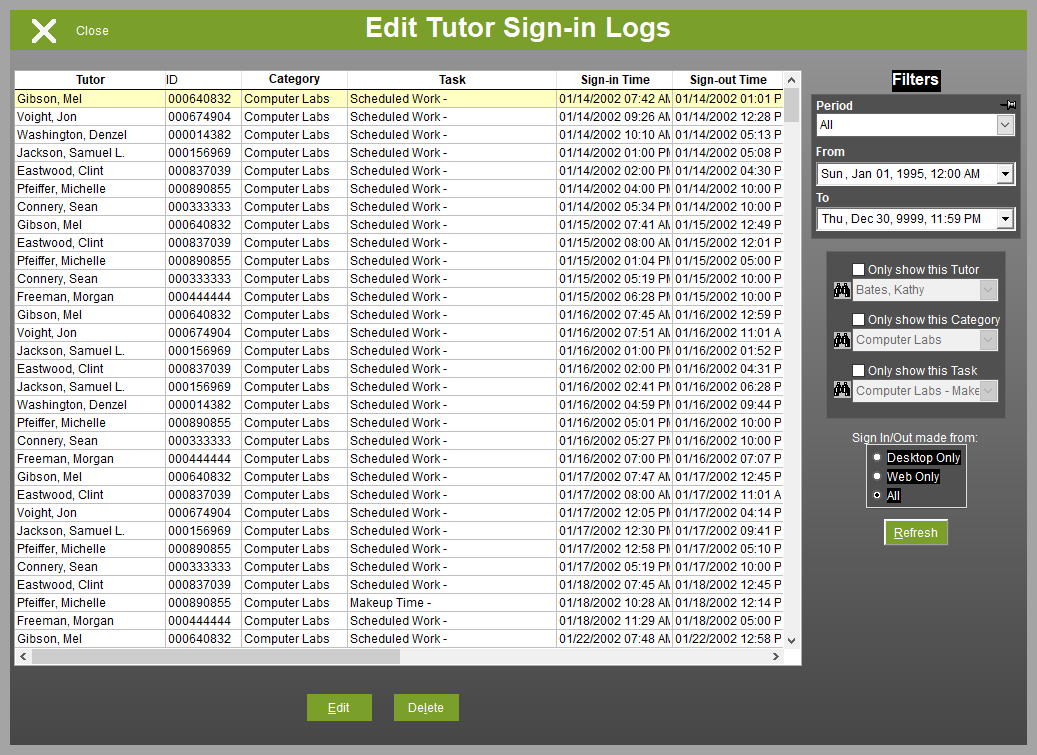Select the highlighted Gibson, Mel first row
The image size is (1037, 755).
point(399,99)
